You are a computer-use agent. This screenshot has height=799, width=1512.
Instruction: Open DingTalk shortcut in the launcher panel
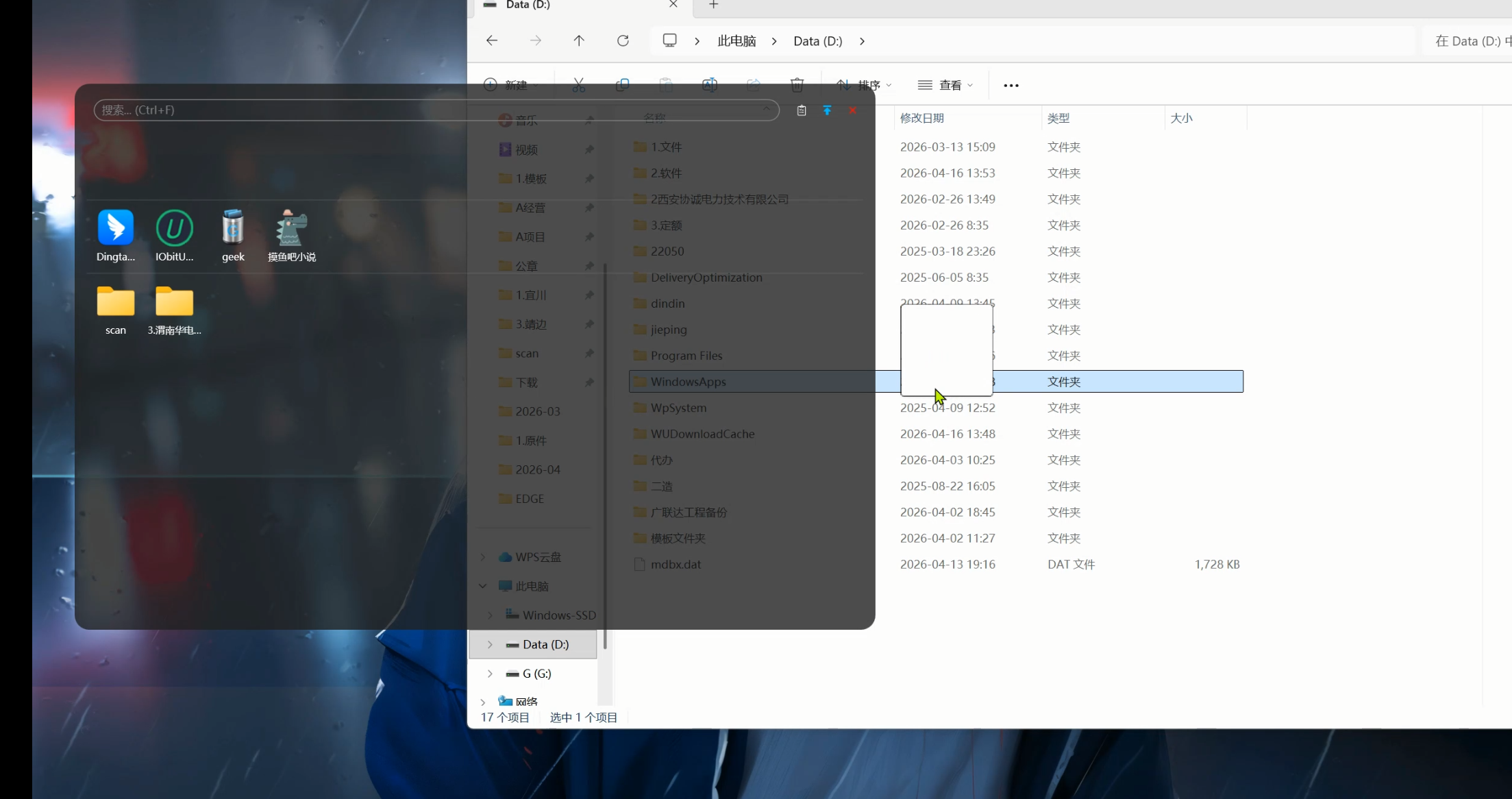(x=115, y=229)
